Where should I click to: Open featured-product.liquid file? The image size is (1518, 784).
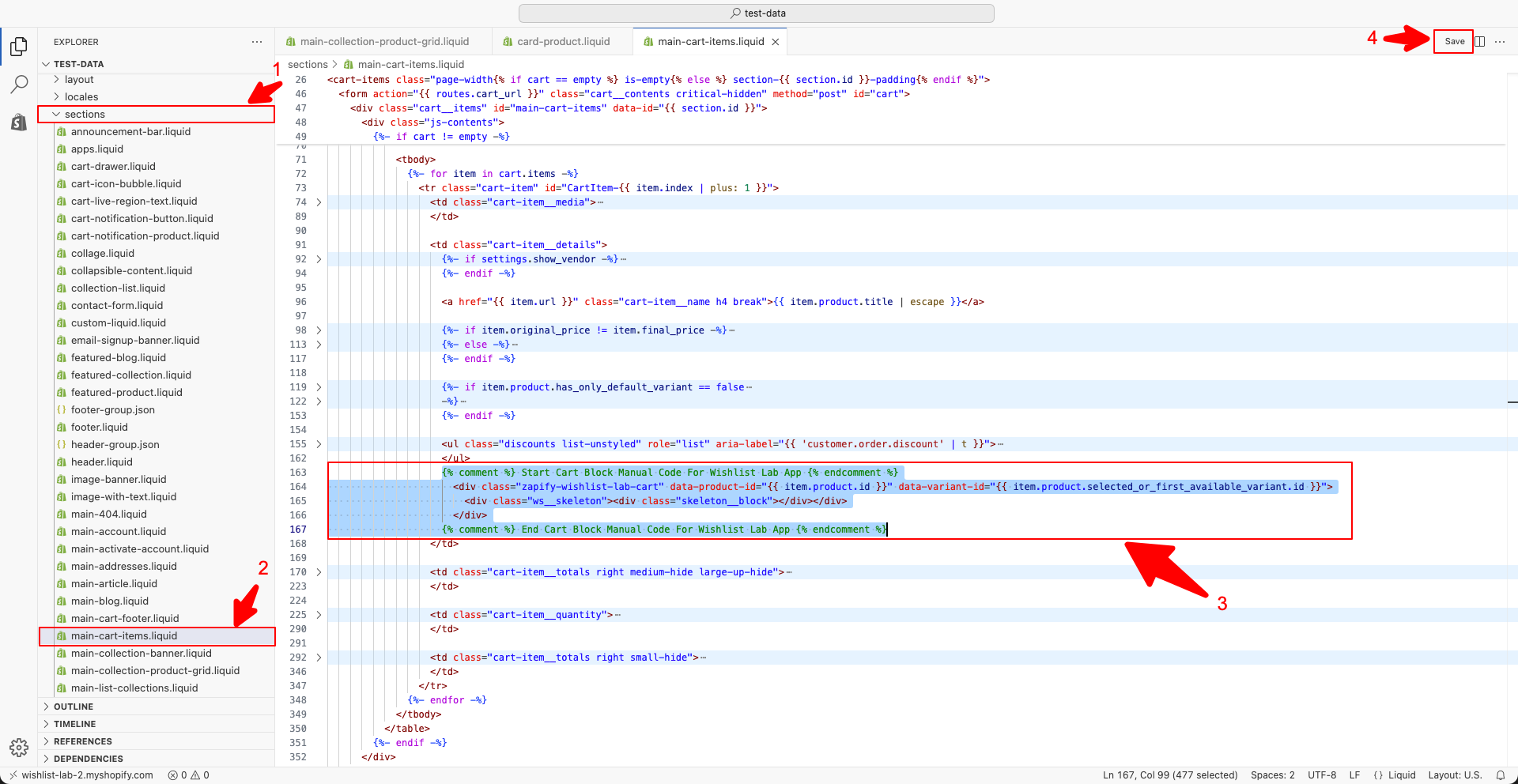tap(126, 393)
